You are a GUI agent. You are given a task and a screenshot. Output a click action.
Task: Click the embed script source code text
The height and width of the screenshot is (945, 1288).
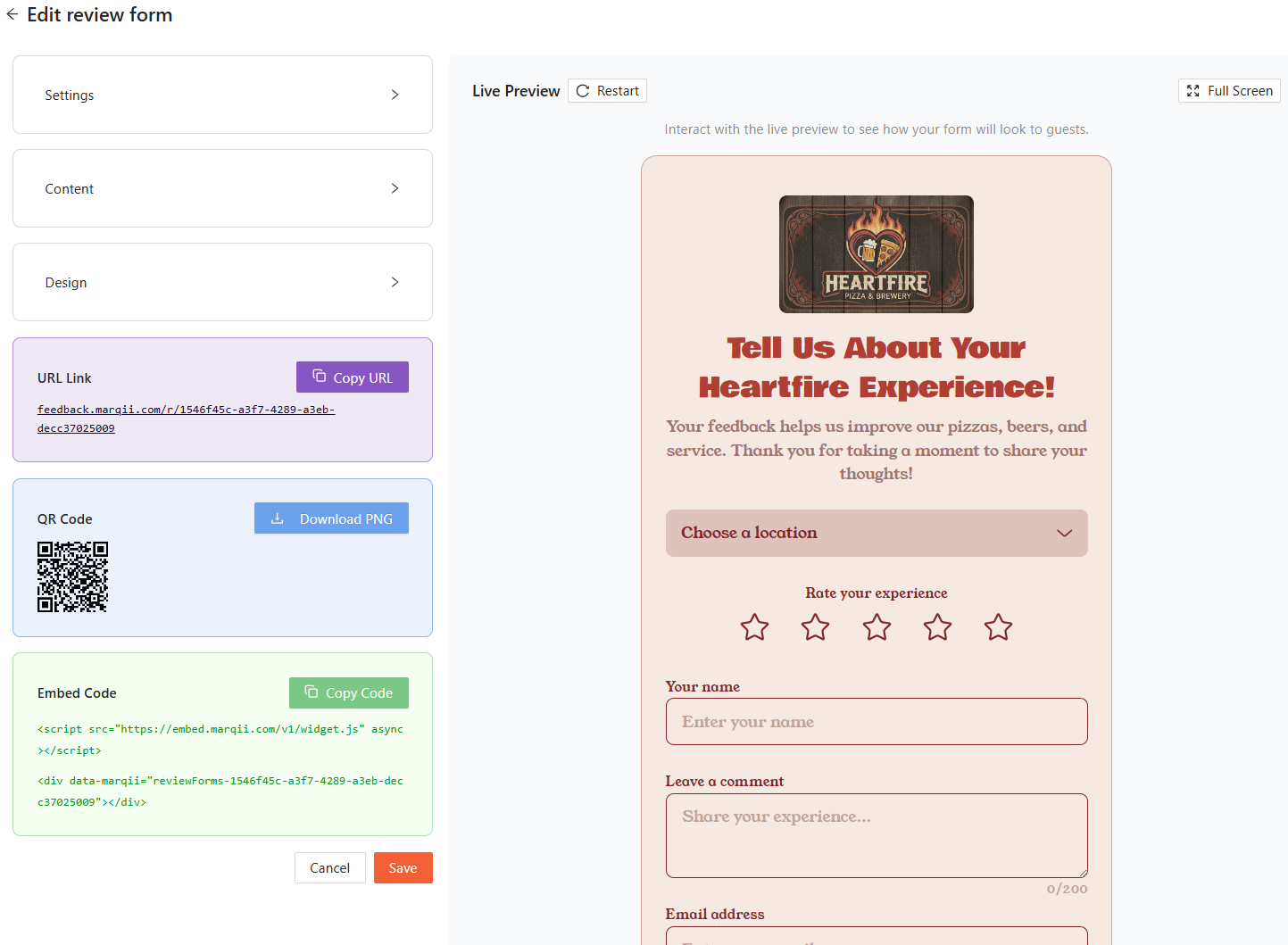tap(220, 740)
